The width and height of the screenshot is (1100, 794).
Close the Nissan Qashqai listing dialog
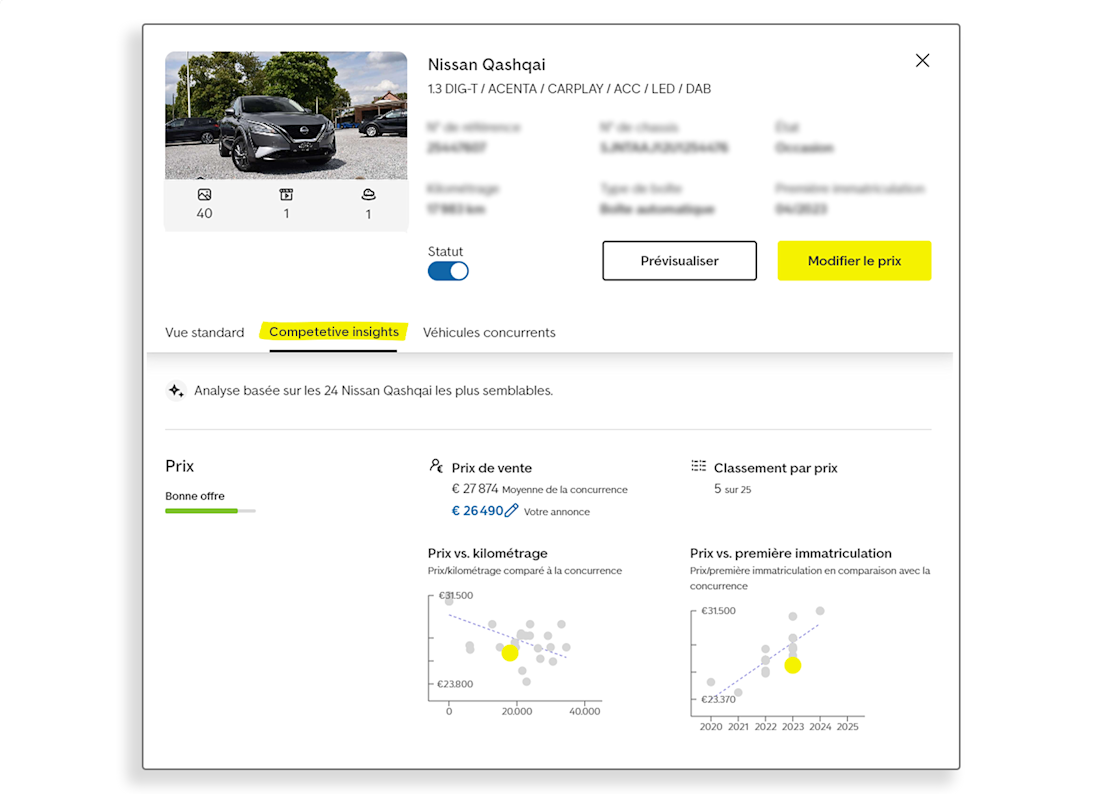[922, 61]
